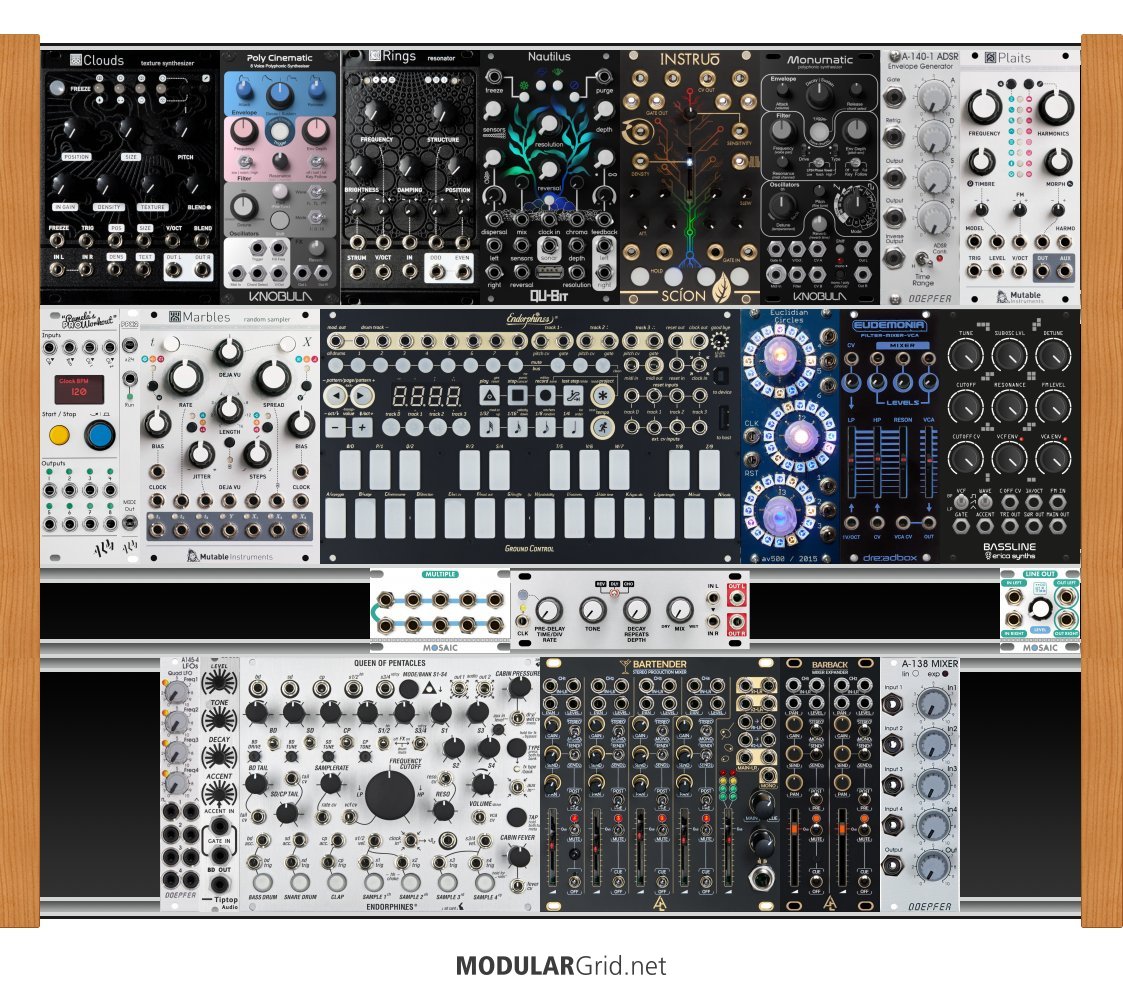1123x987 pixels.
Task: Click the Clouds OUT L jack
Action: [x=173, y=269]
